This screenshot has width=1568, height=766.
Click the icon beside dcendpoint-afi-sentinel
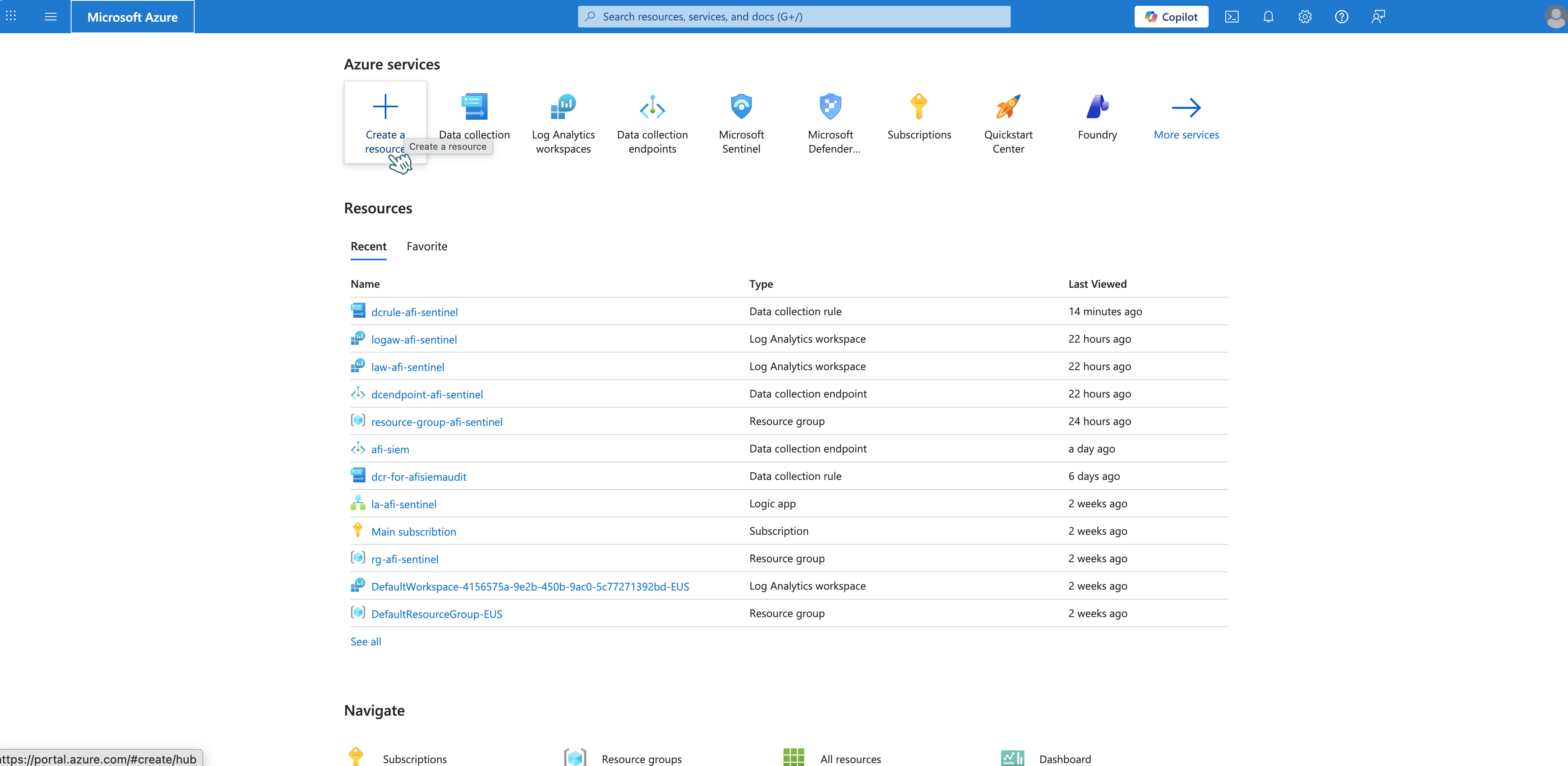pyautogui.click(x=358, y=393)
